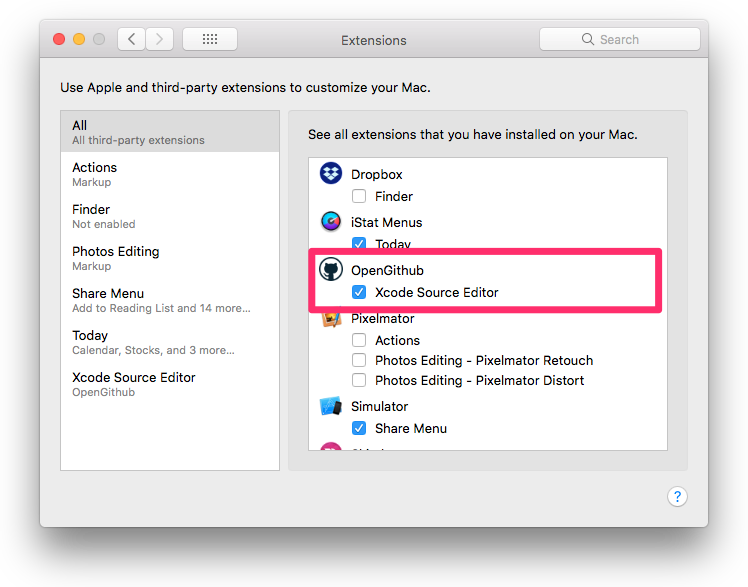
Task: Click 'Add to Reading List and 14 more...' text
Action: pyautogui.click(x=161, y=308)
